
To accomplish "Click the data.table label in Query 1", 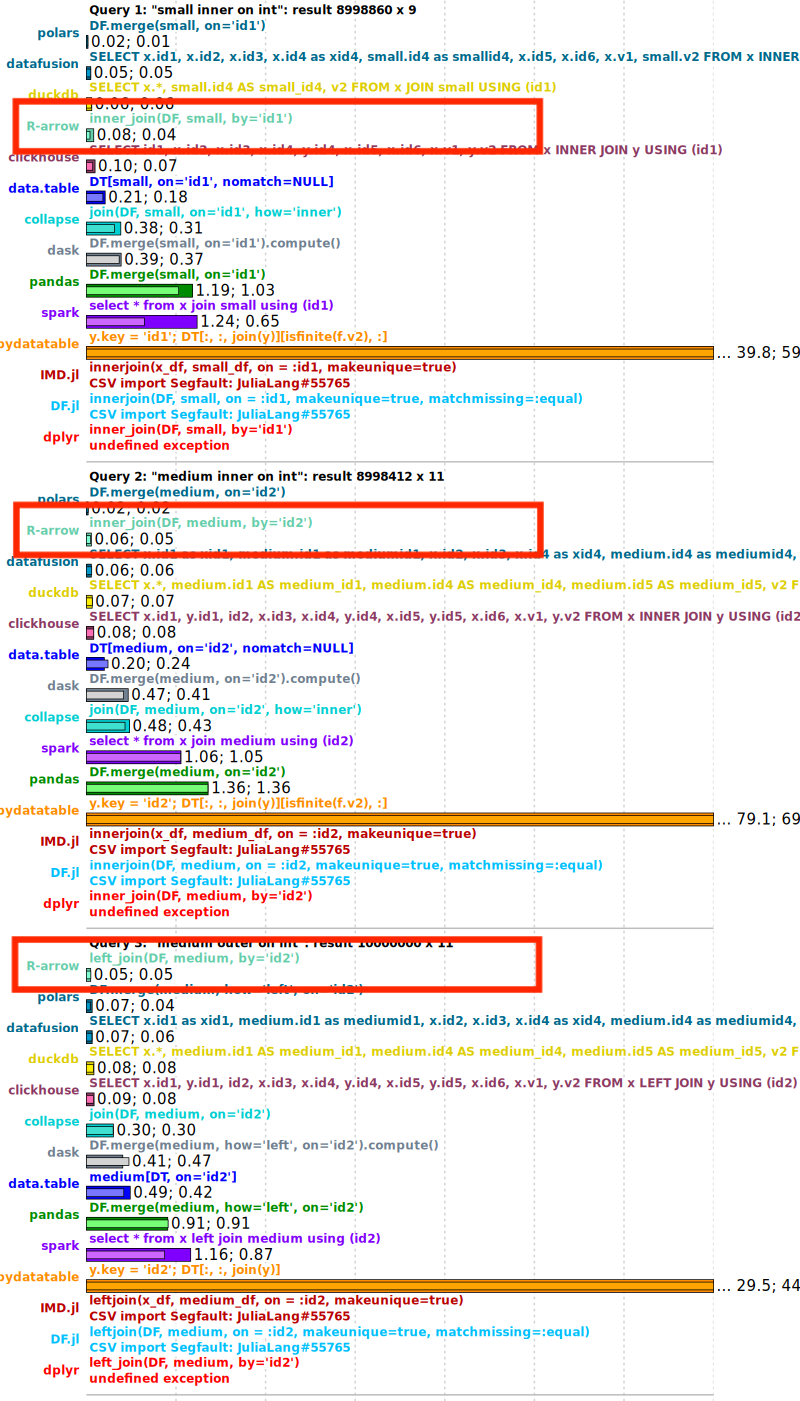I will [43, 188].
